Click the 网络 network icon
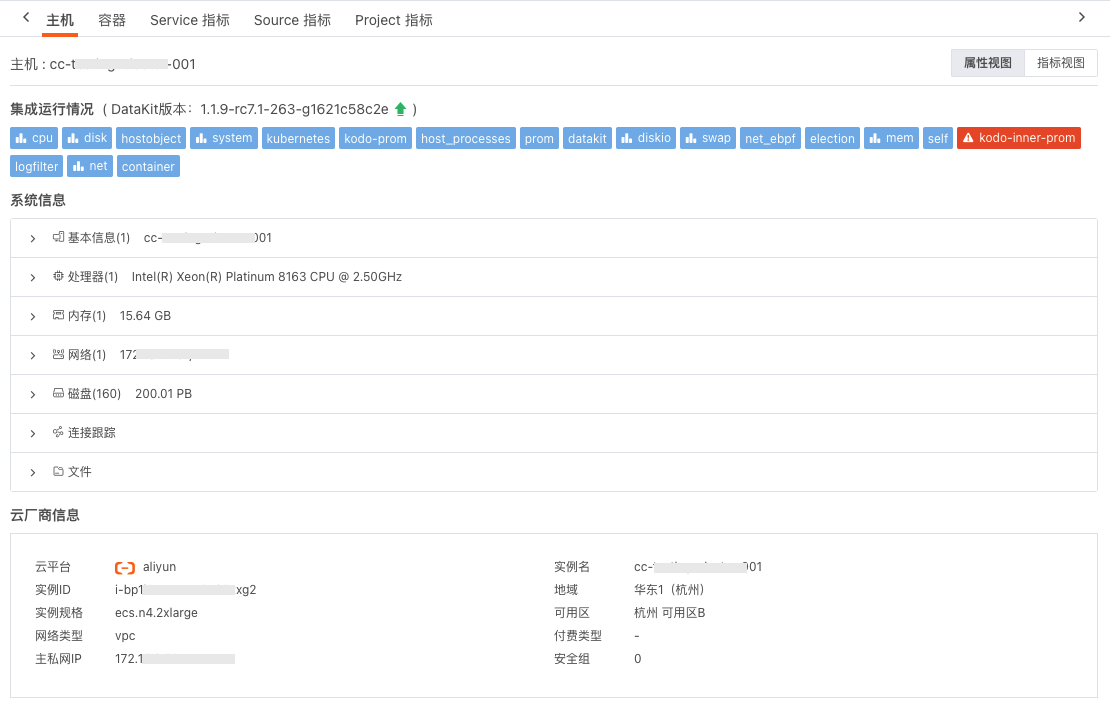 [x=58, y=354]
